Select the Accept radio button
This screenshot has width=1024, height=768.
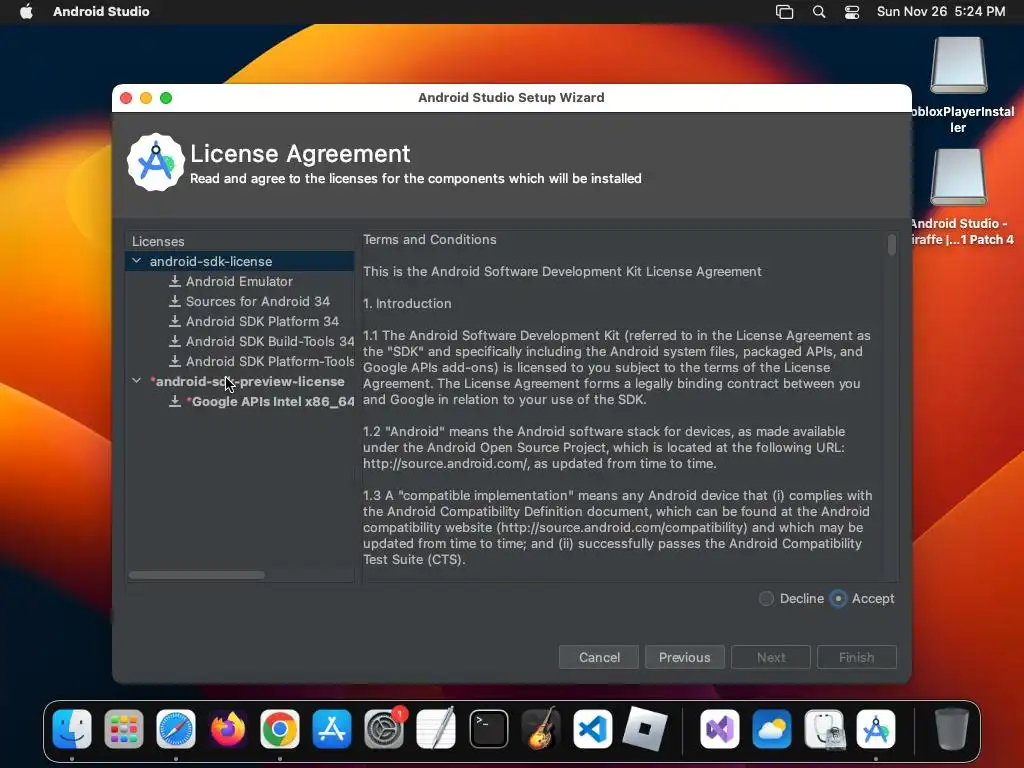839,598
